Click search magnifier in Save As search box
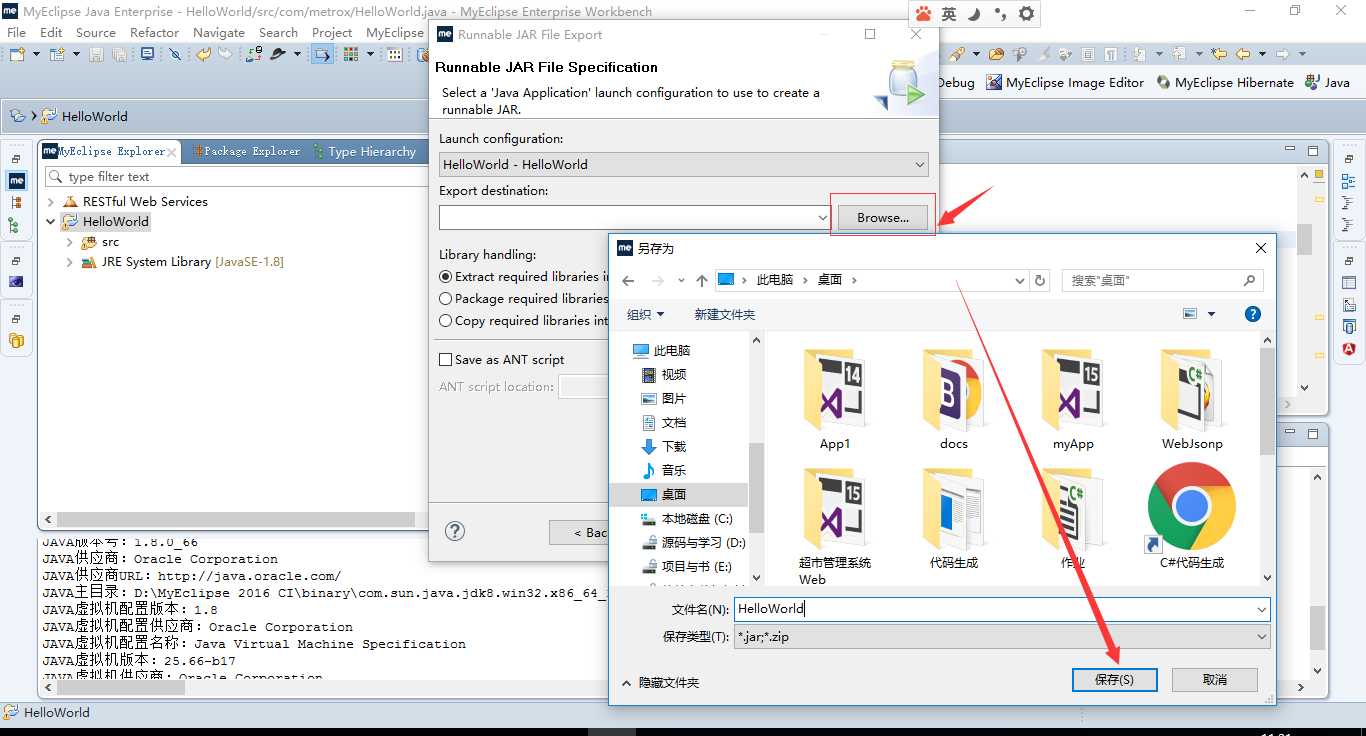 tap(1249, 281)
